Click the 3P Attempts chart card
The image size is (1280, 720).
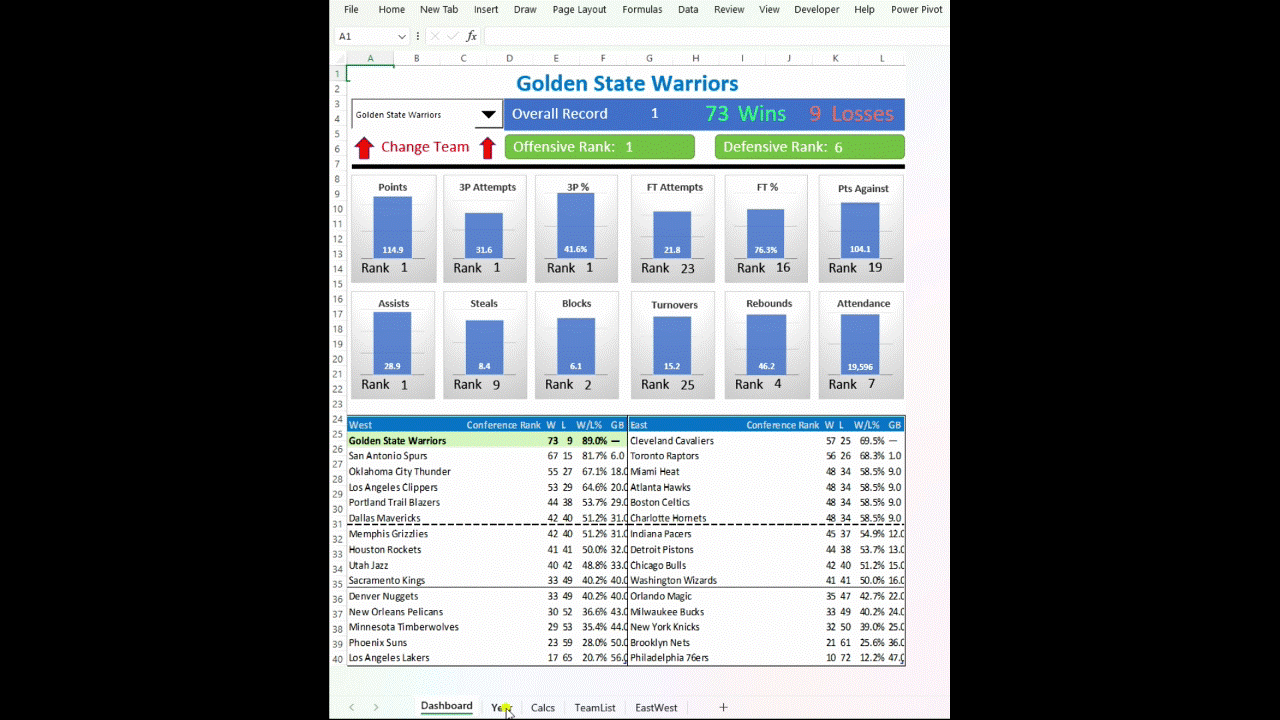click(485, 228)
